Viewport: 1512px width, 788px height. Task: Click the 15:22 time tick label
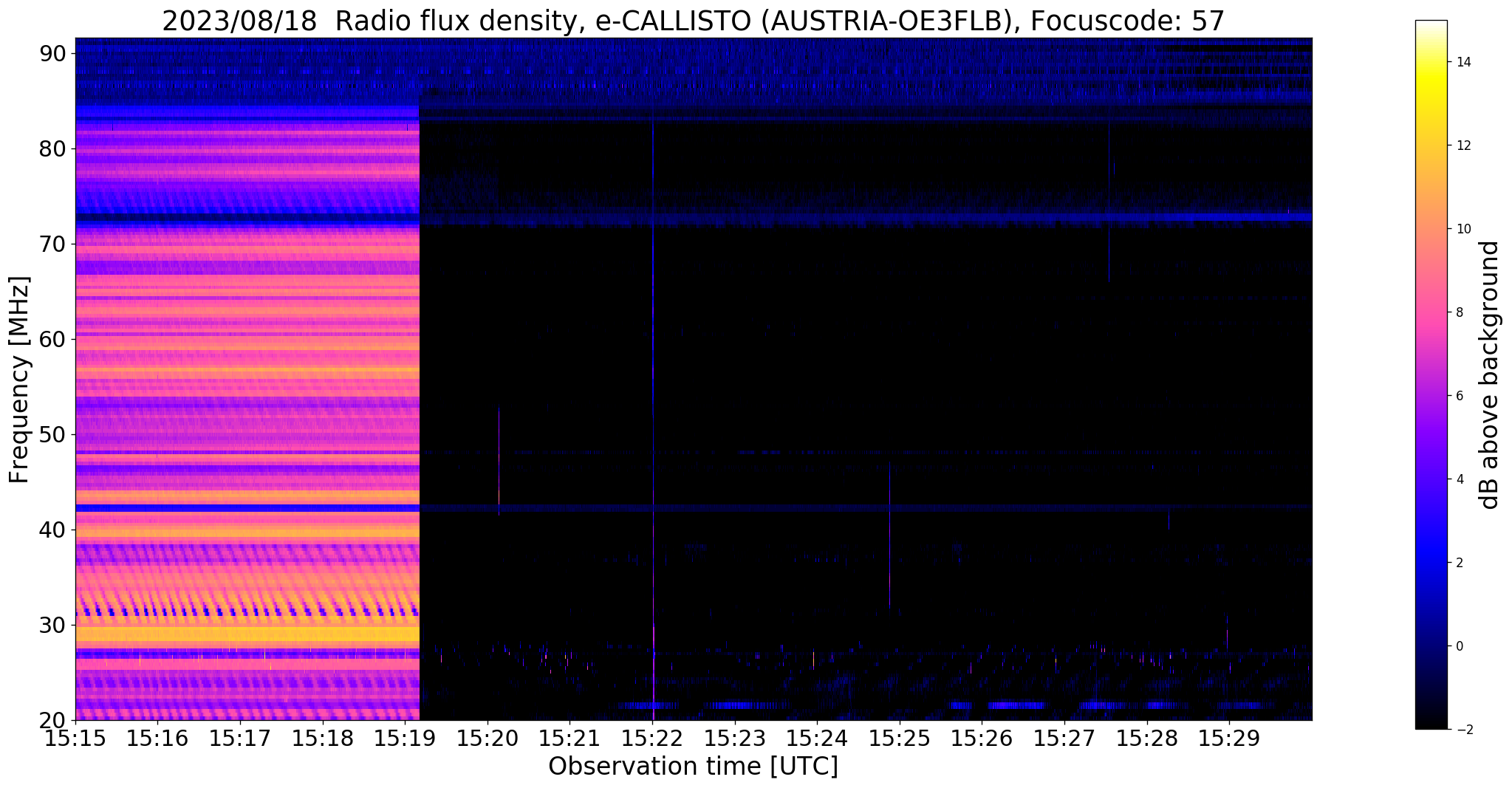pos(652,739)
